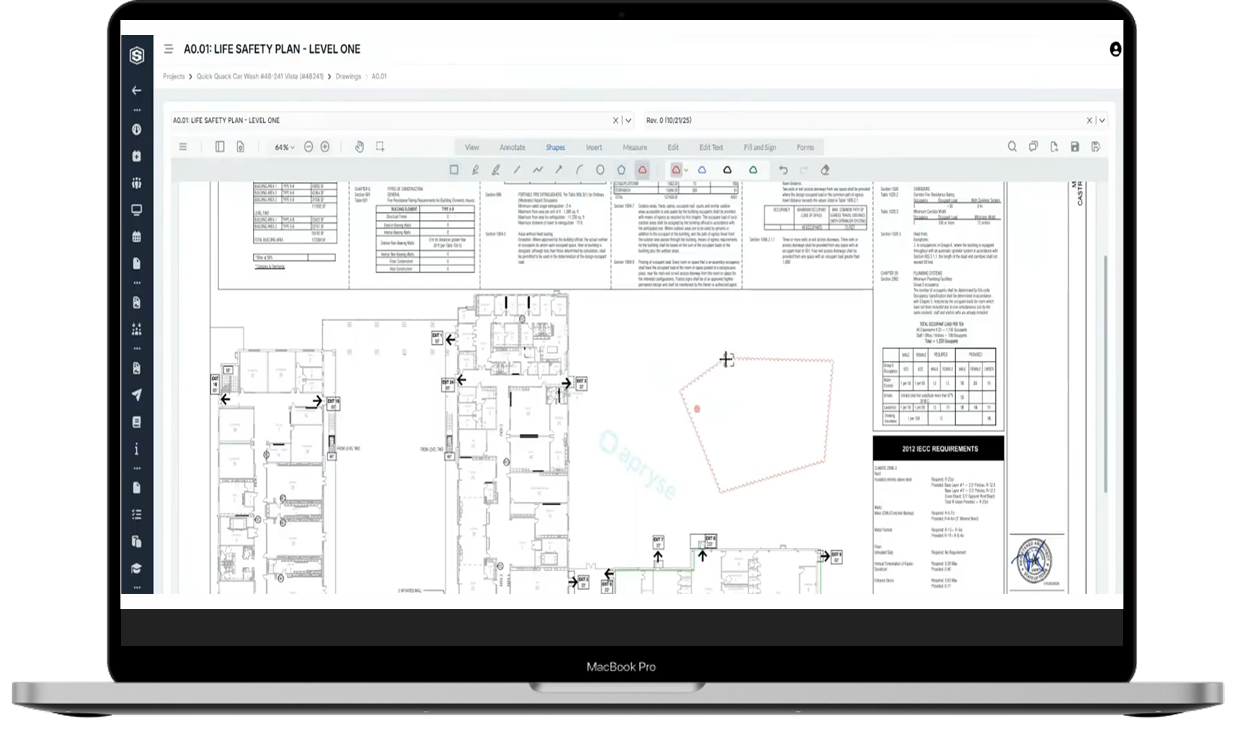
Task: Toggle the left panel view
Action: pos(220,147)
